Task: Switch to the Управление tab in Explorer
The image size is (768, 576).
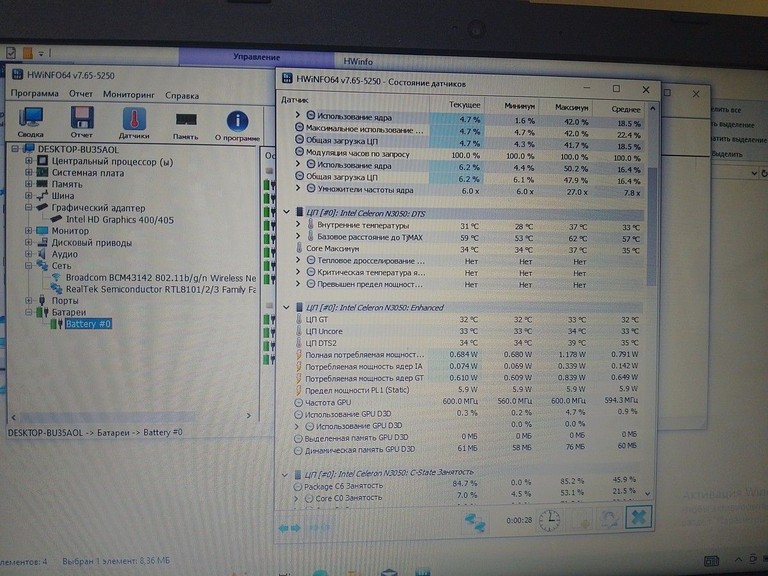Action: click(257, 57)
